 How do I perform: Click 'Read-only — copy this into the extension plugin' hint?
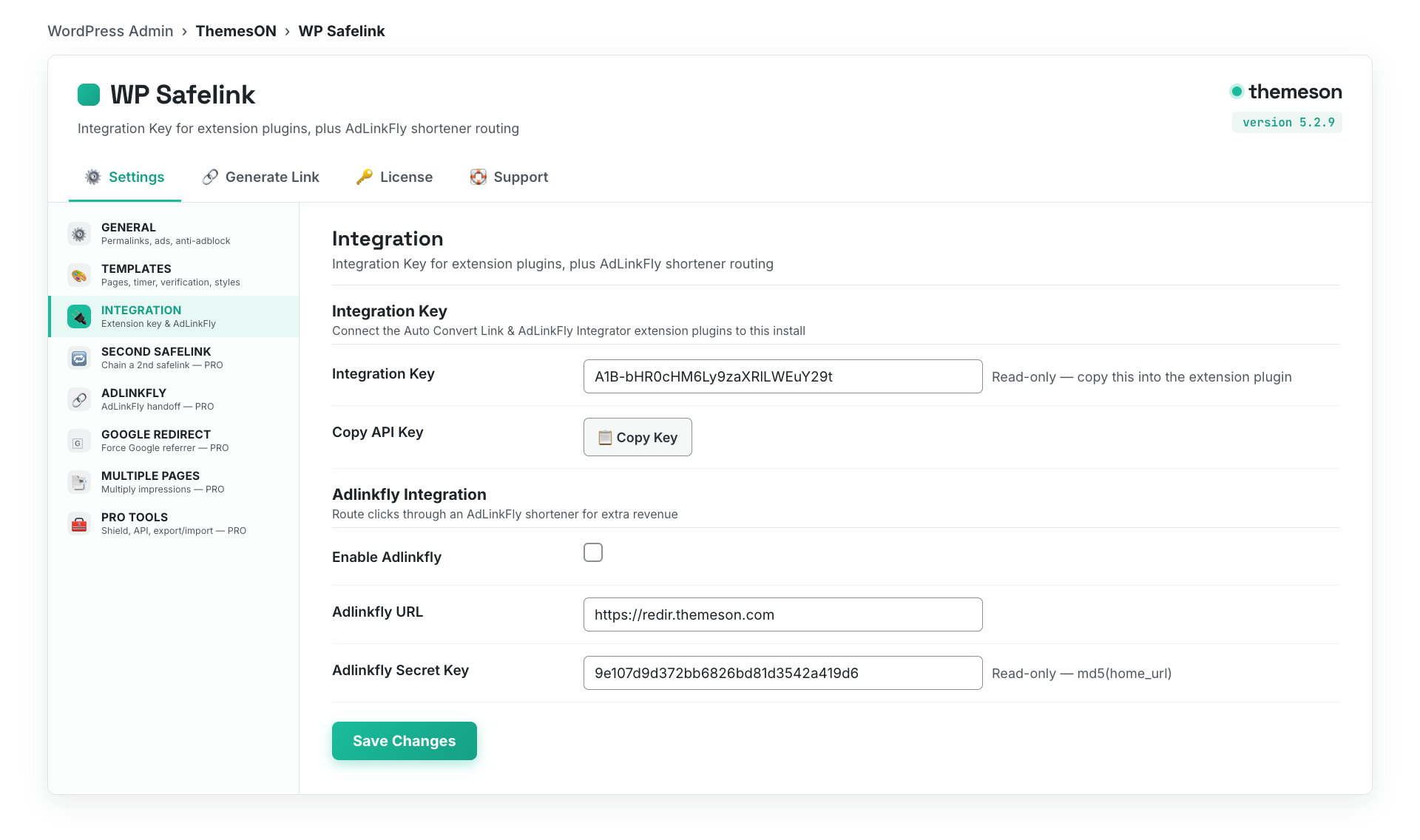pyautogui.click(x=1141, y=377)
